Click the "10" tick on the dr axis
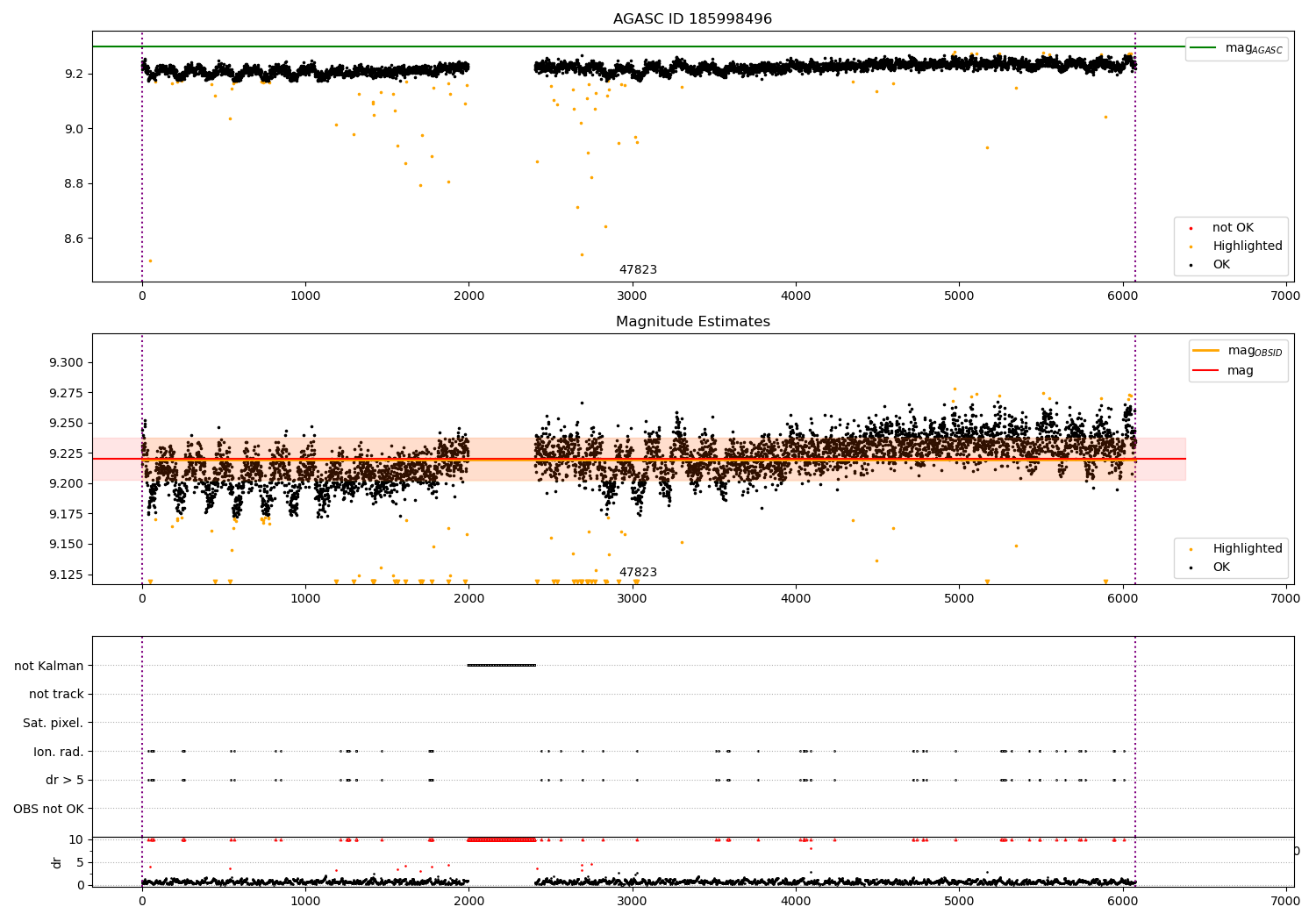Screen dimensions: 1316x921 [76, 839]
